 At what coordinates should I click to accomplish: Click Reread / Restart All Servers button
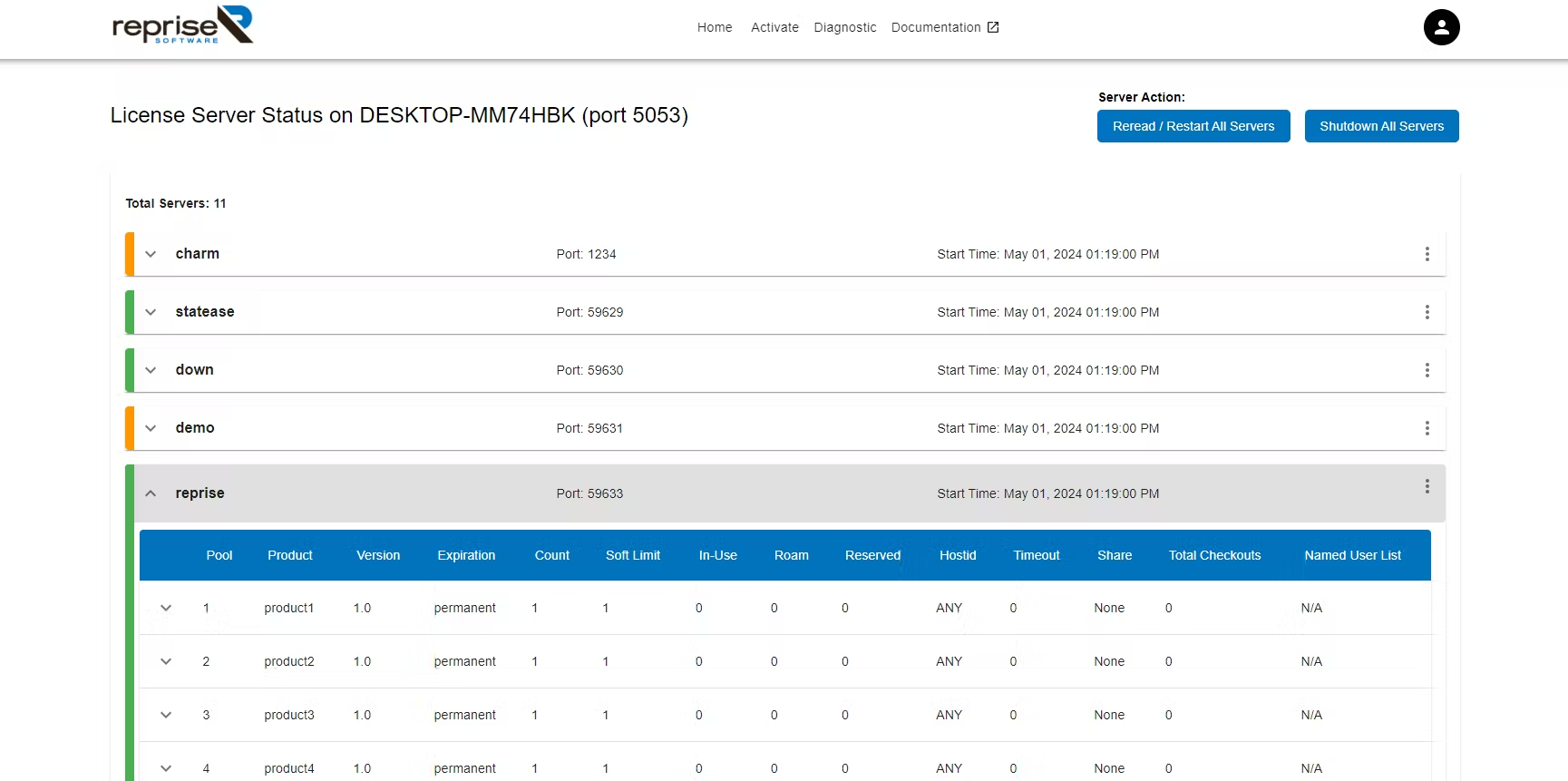pyautogui.click(x=1193, y=126)
